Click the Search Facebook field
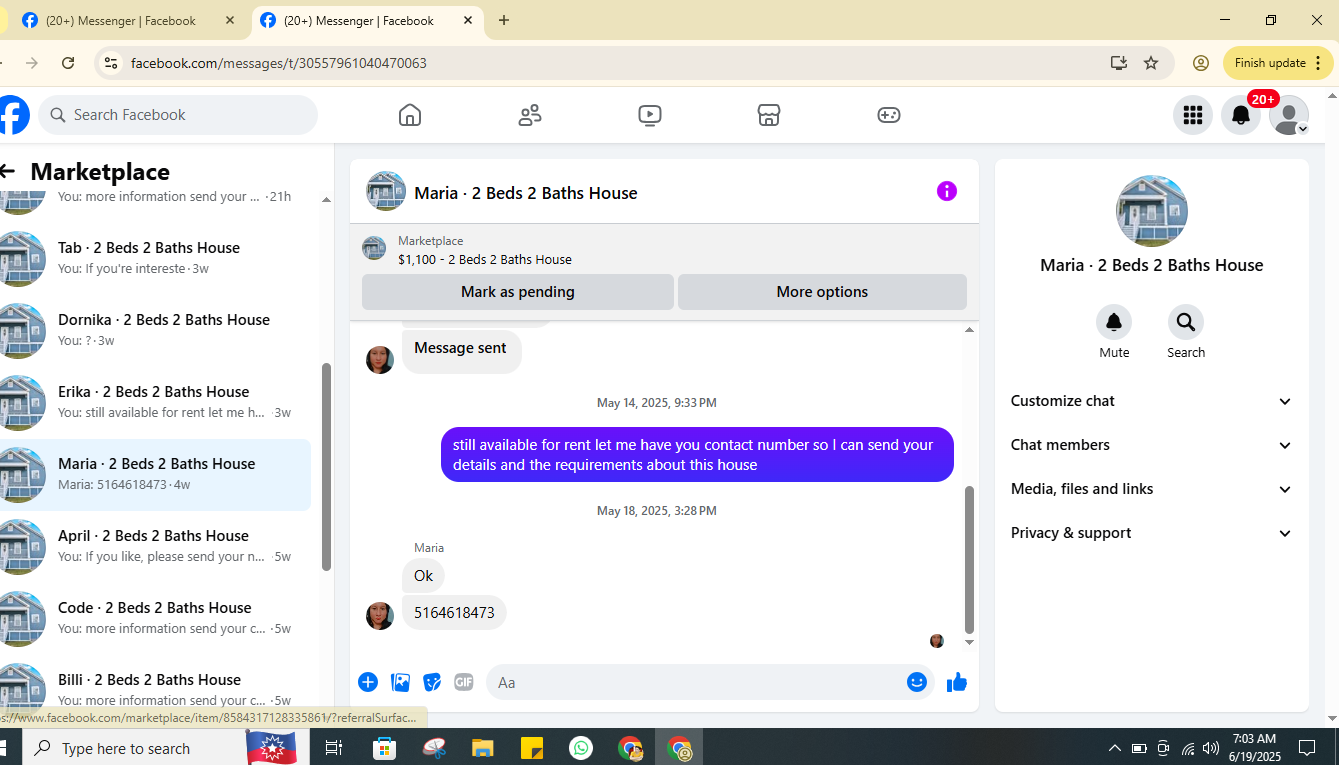The image size is (1339, 765). coord(178,115)
